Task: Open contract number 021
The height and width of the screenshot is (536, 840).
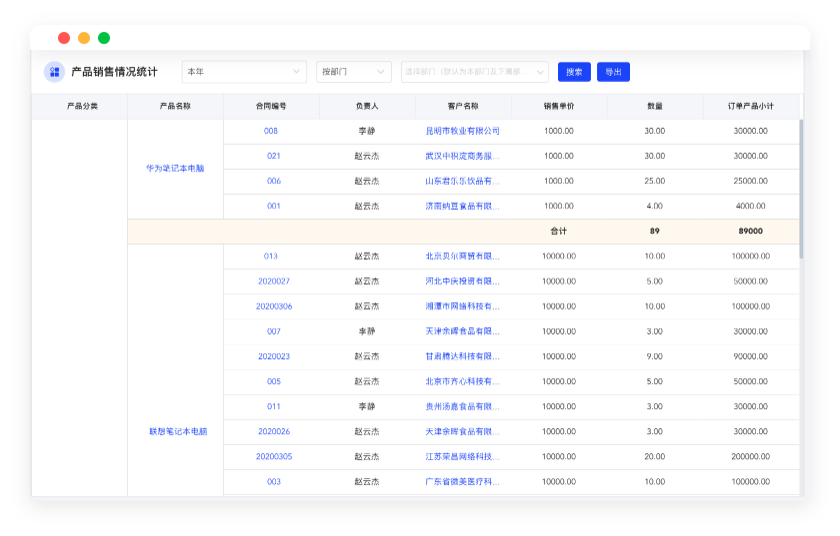Action: coord(274,156)
